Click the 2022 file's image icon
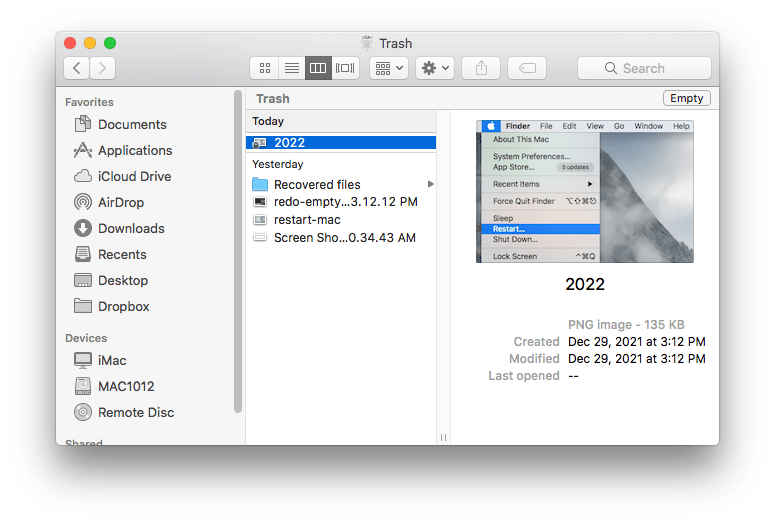The width and height of the screenshot is (775, 525). (259, 143)
